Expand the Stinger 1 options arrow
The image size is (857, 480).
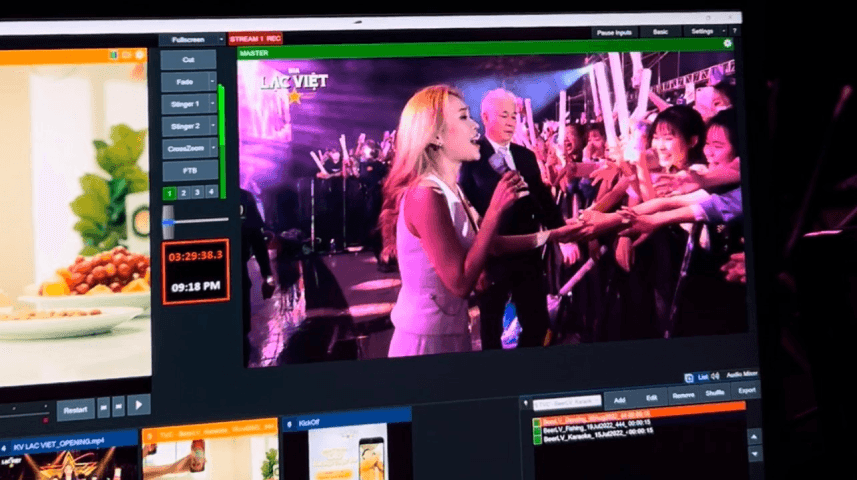click(213, 104)
